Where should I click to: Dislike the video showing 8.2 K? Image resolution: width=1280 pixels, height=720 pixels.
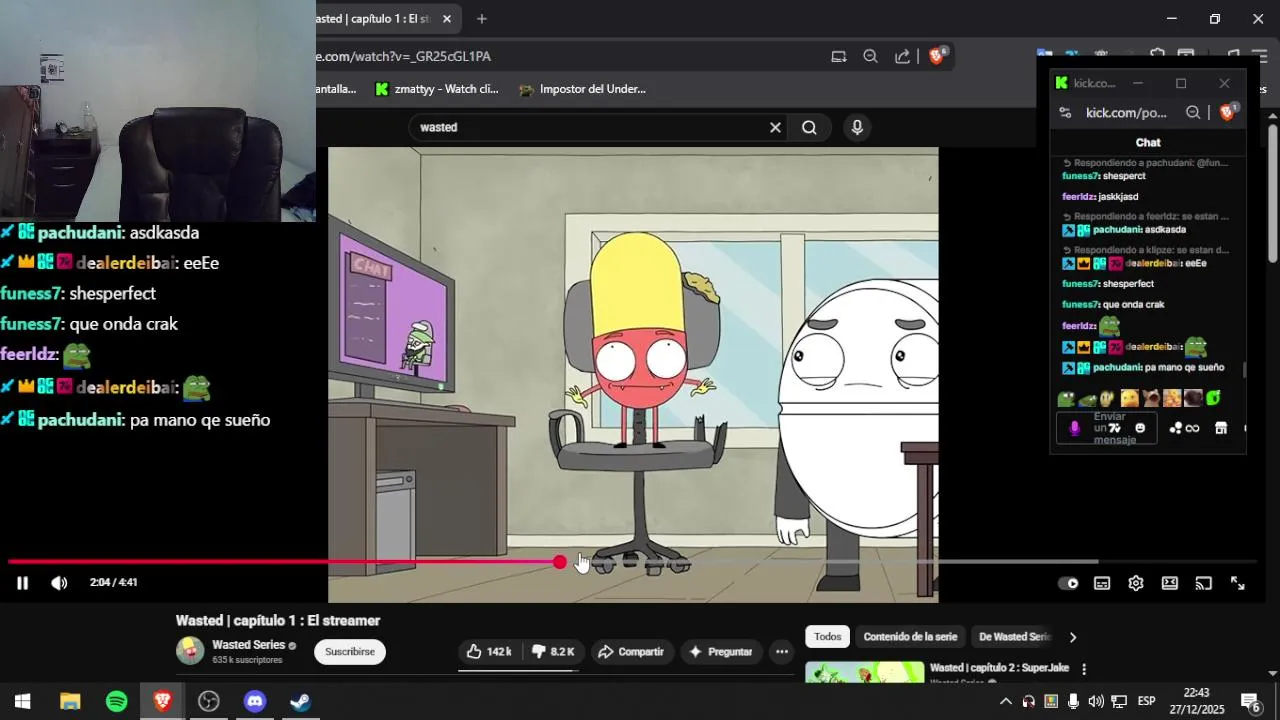coord(552,652)
